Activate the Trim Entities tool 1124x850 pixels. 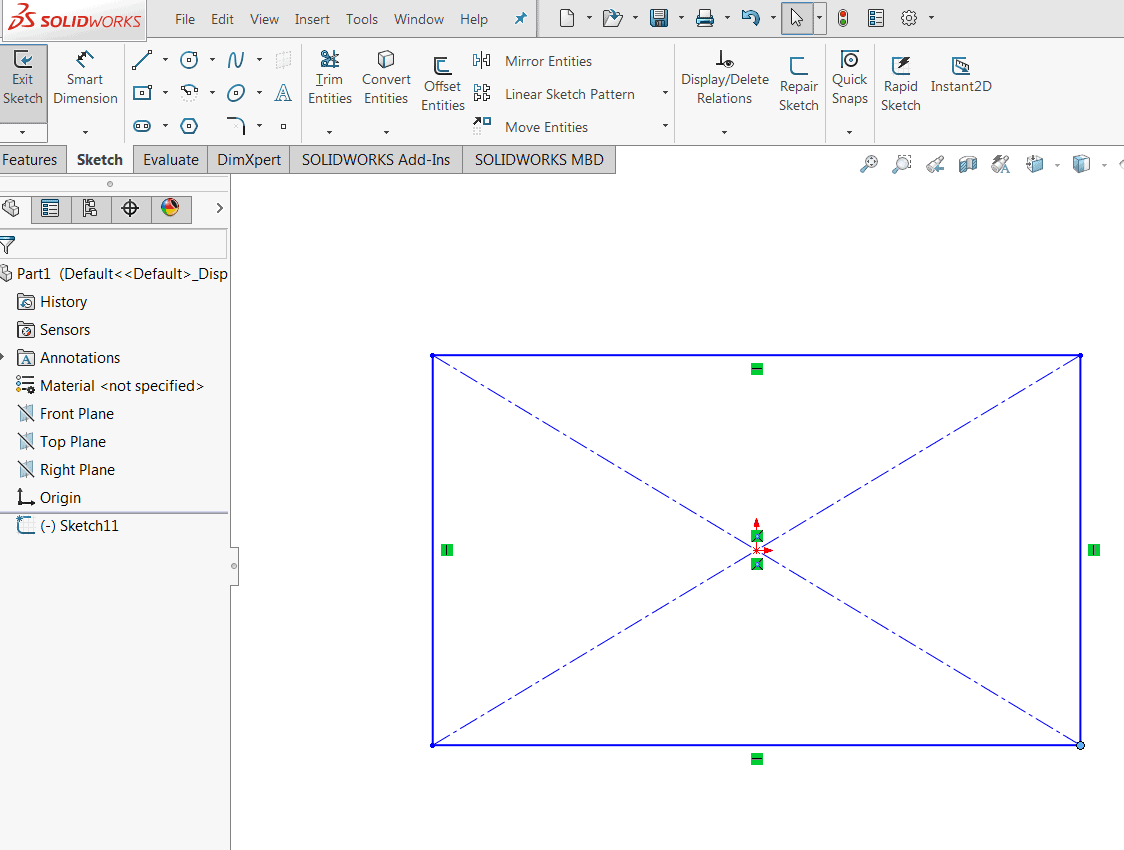[x=330, y=78]
